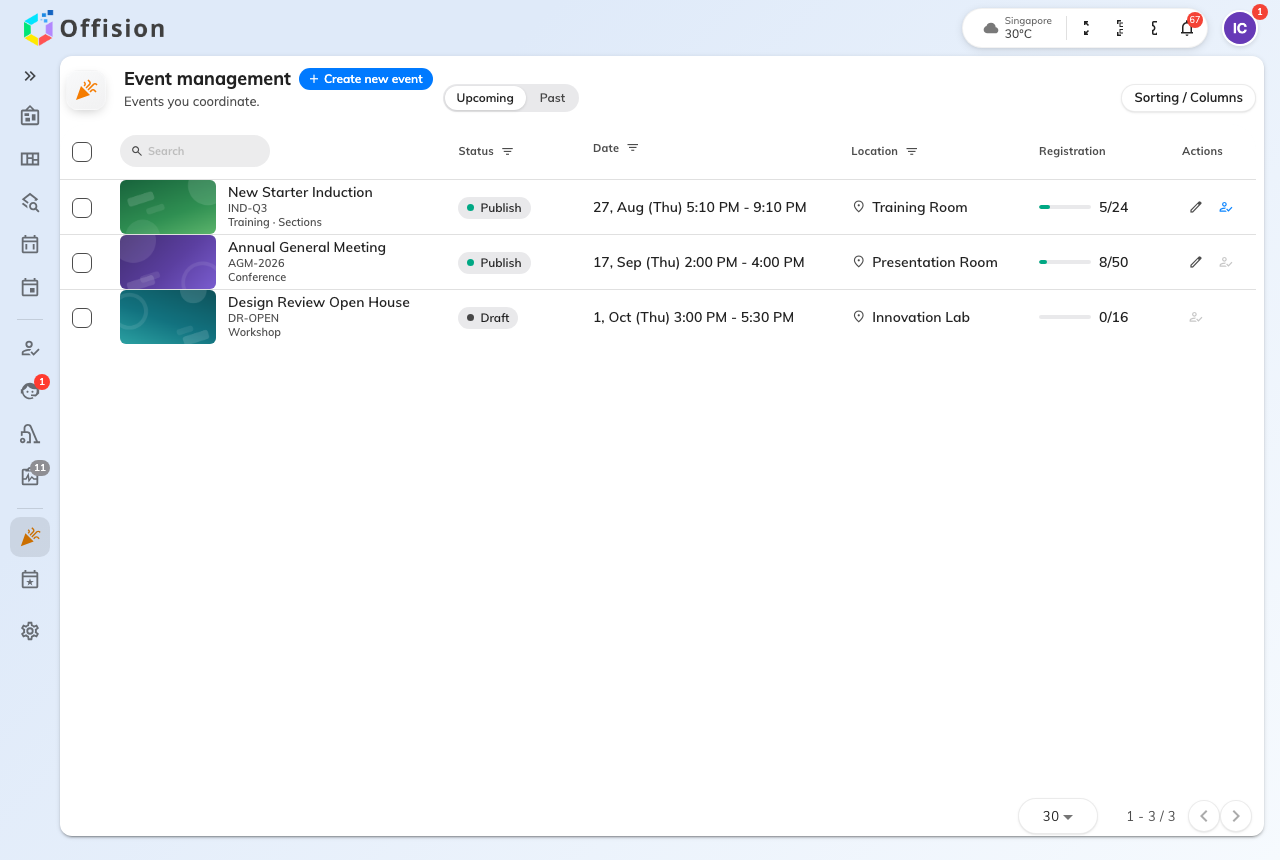This screenshot has width=1280, height=860.
Task: Edit the Annual General Meeting event
Action: 1196,262
